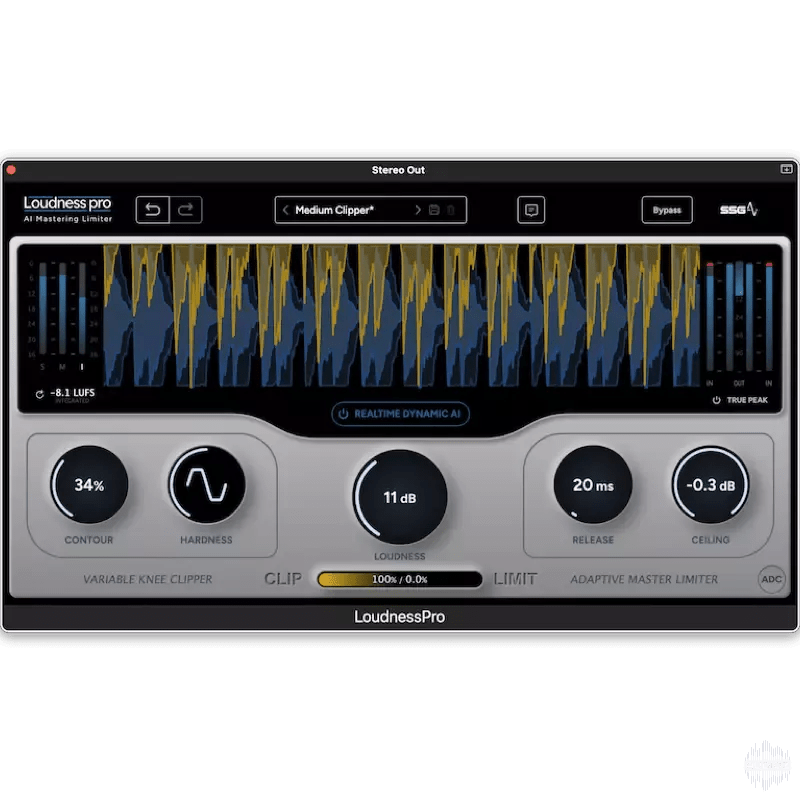Screen dimensions: 800x800
Task: Open the comment/info speech bubble icon
Action: [x=531, y=210]
